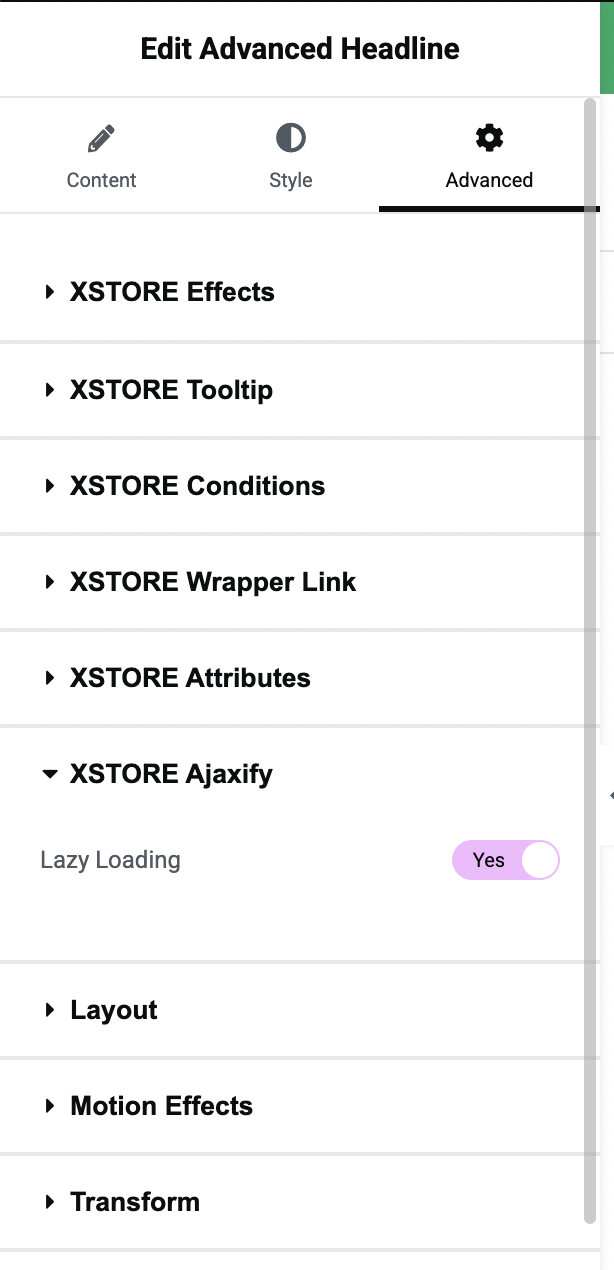Collapse the XSTORE Ajaxify section
Image resolution: width=614 pixels, height=1270 pixels.
292,774
